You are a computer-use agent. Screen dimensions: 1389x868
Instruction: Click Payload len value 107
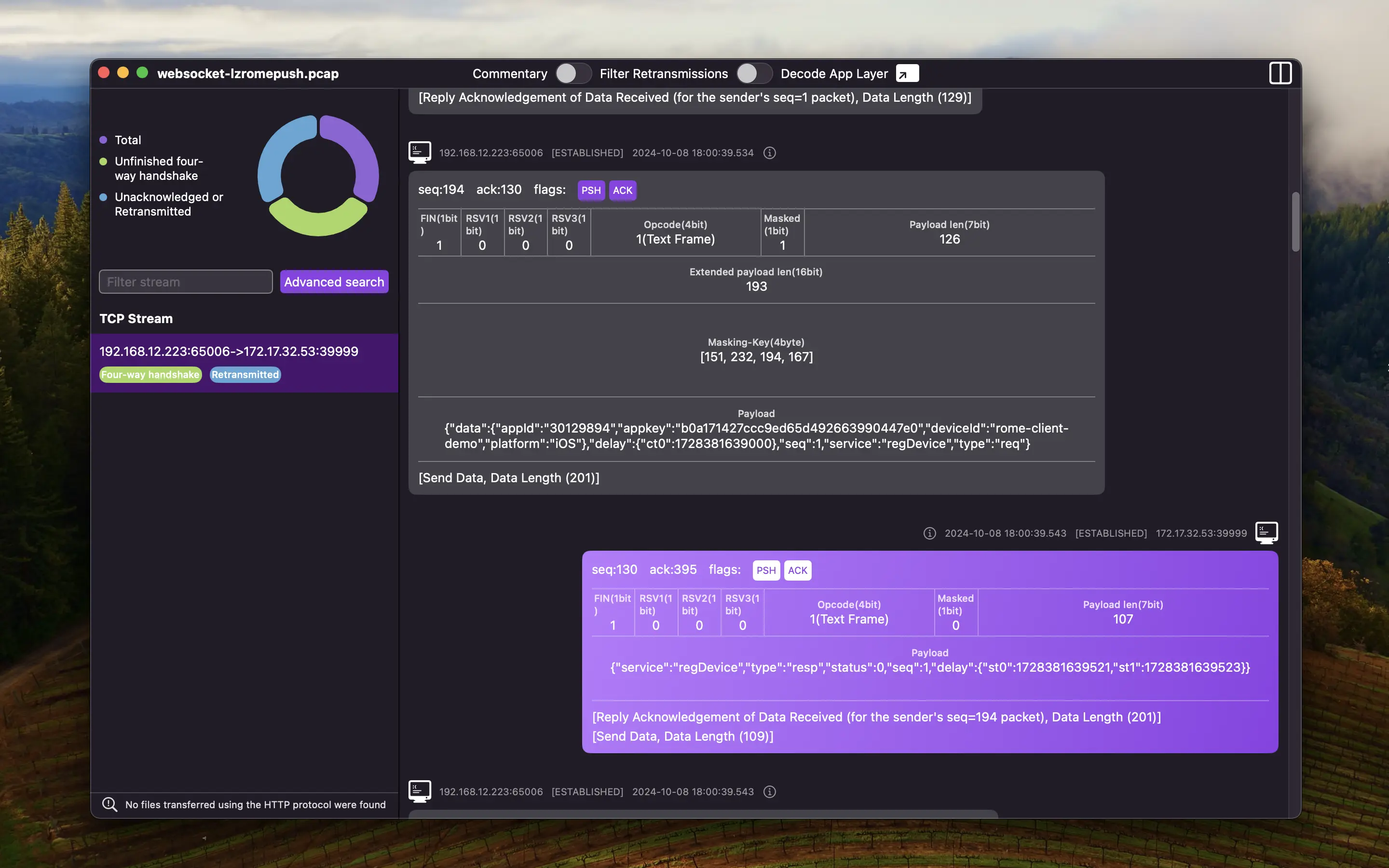point(1123,620)
